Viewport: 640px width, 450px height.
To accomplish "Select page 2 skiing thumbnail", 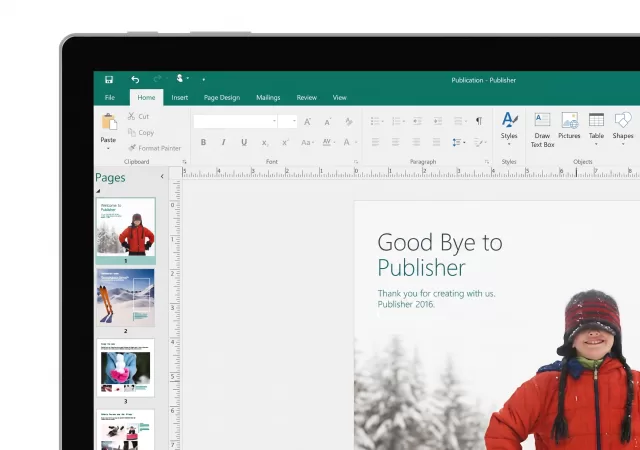I will coord(126,298).
